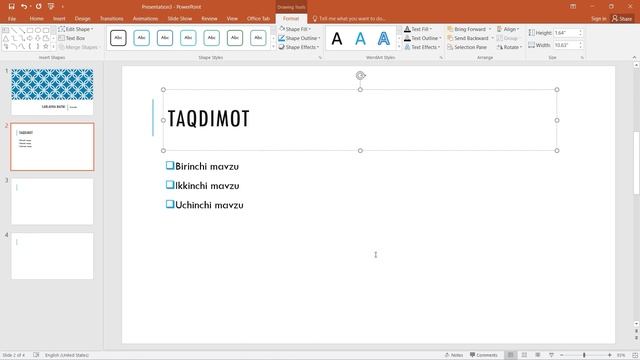Apply the first black outline shape style
This screenshot has height=360, width=640.
click(x=118, y=38)
